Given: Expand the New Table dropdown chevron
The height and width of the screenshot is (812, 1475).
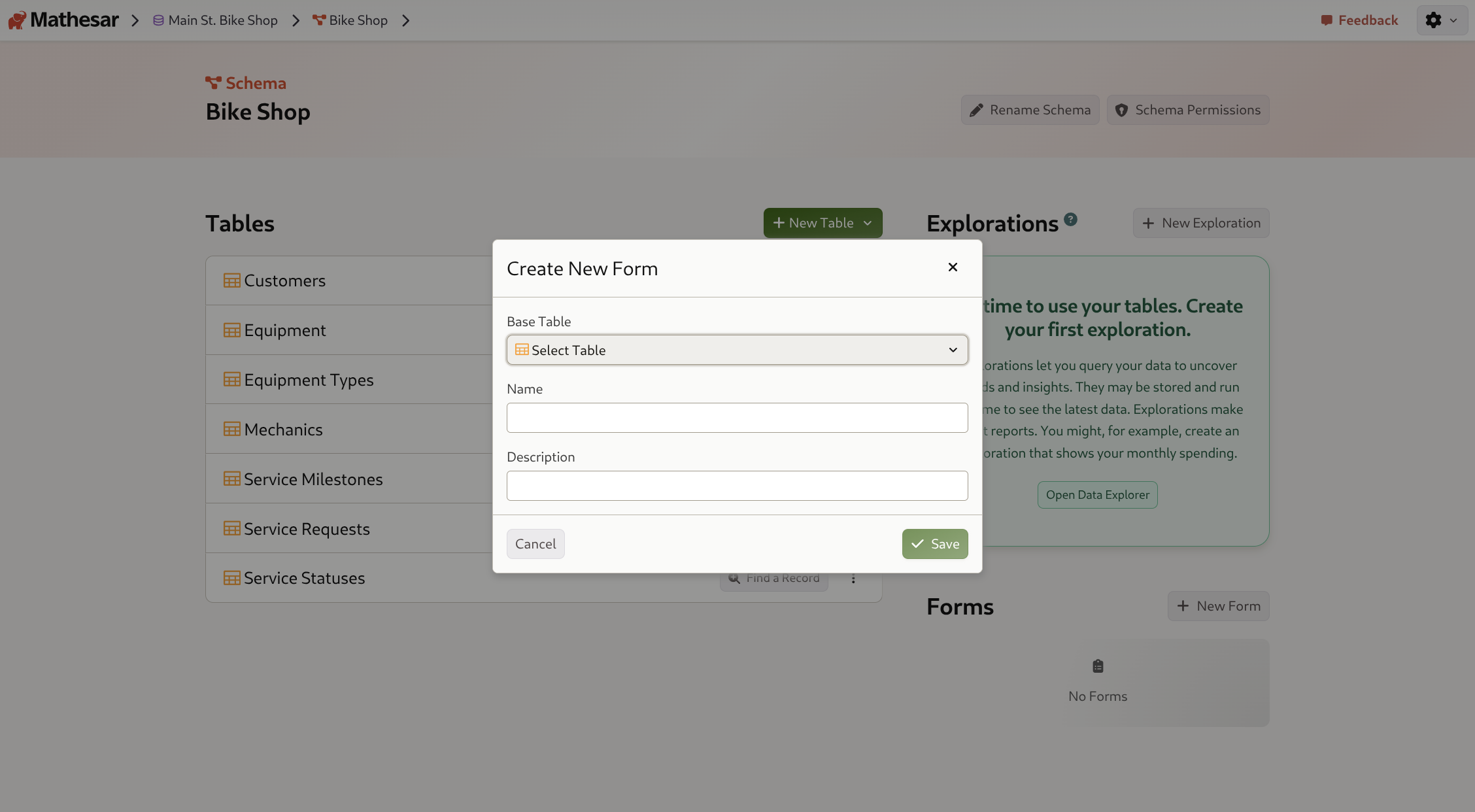Looking at the screenshot, I should tap(868, 222).
